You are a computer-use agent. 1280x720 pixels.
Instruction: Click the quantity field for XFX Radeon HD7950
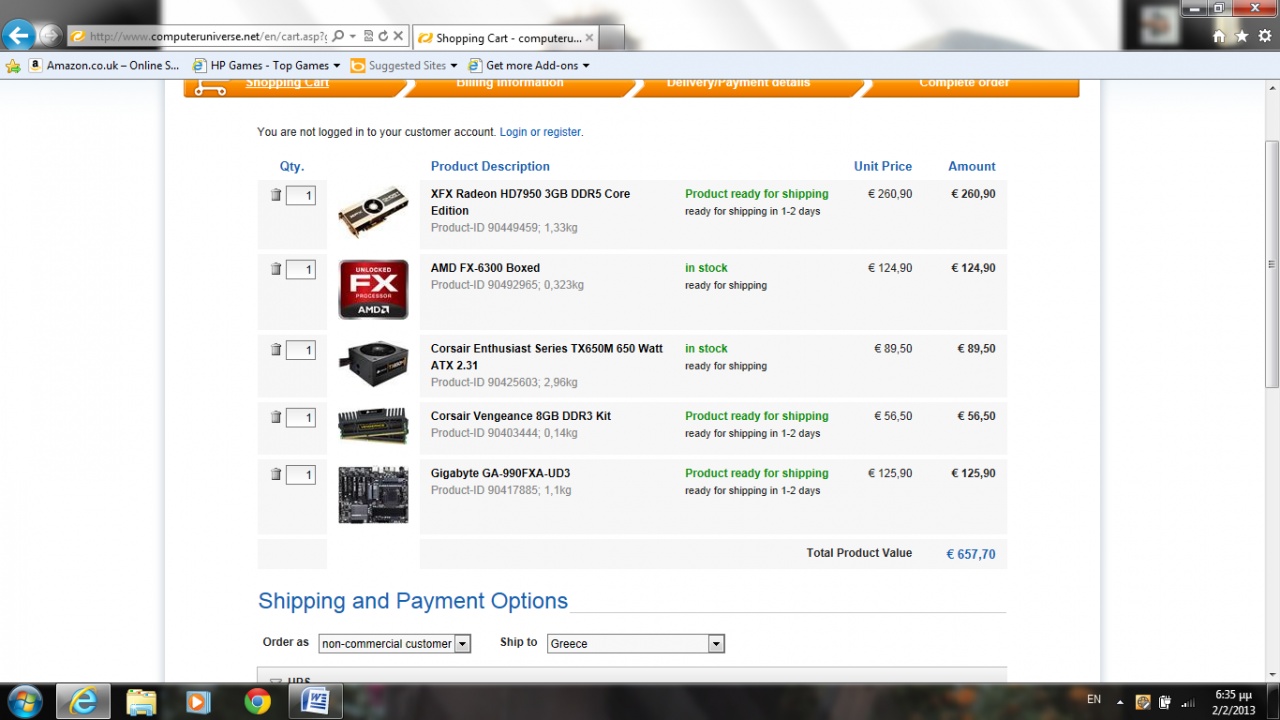pos(301,195)
